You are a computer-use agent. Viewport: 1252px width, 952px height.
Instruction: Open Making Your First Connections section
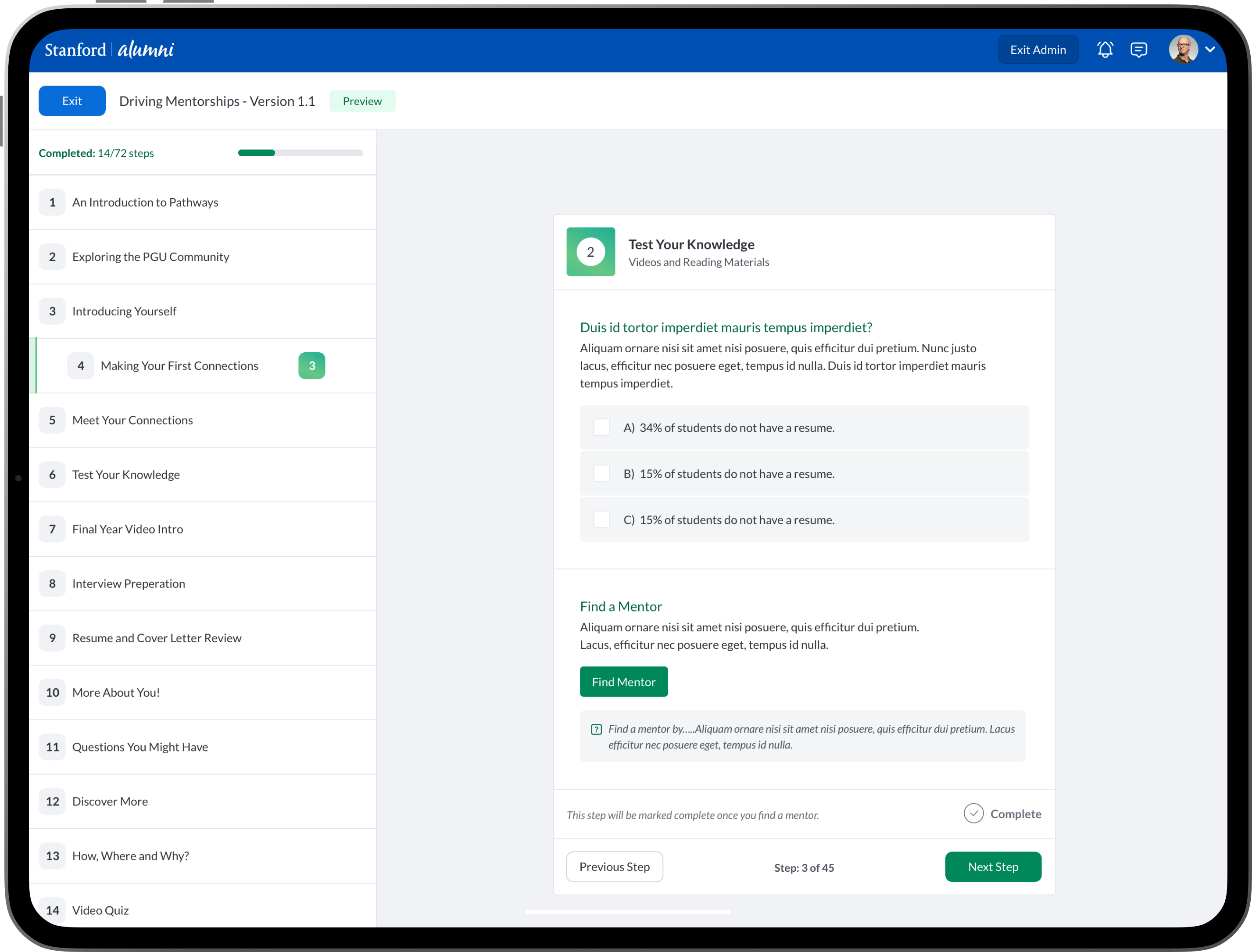[x=179, y=365]
